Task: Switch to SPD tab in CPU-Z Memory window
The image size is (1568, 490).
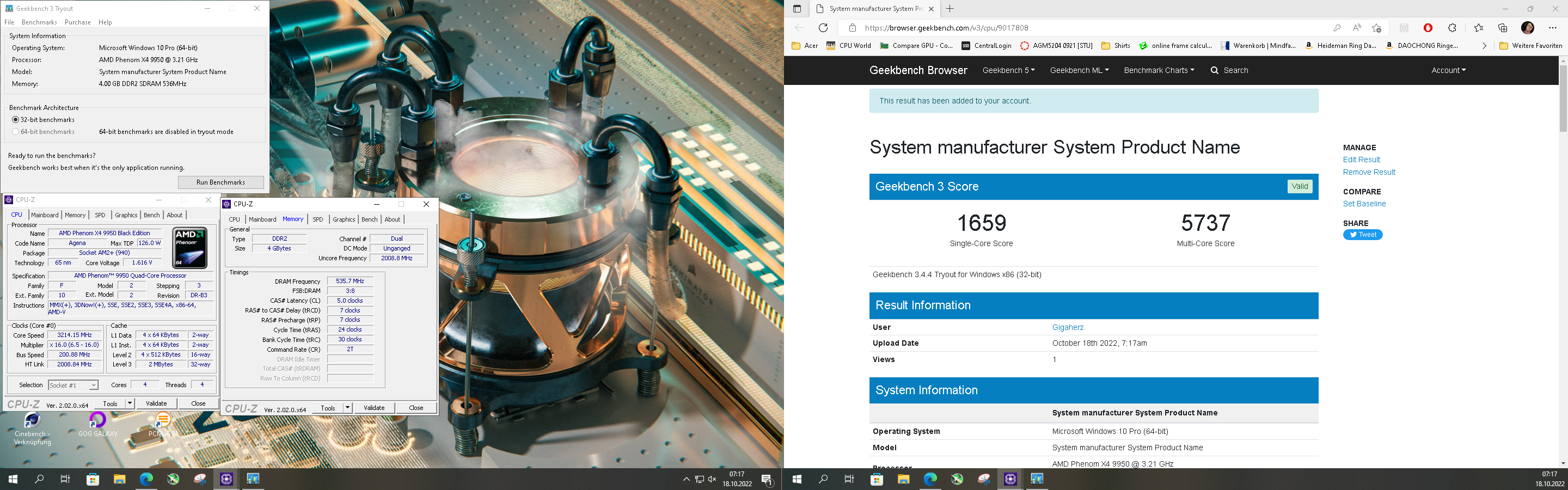Action: [318, 220]
